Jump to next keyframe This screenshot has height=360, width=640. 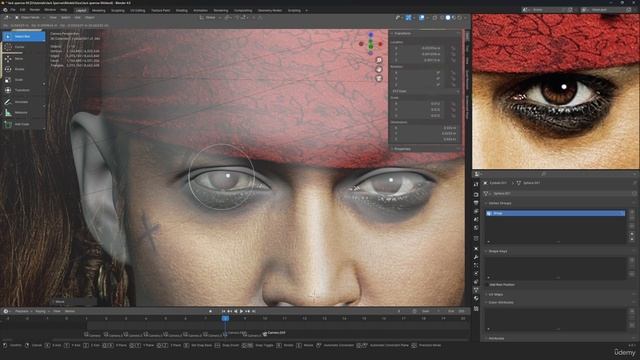pos(247,311)
